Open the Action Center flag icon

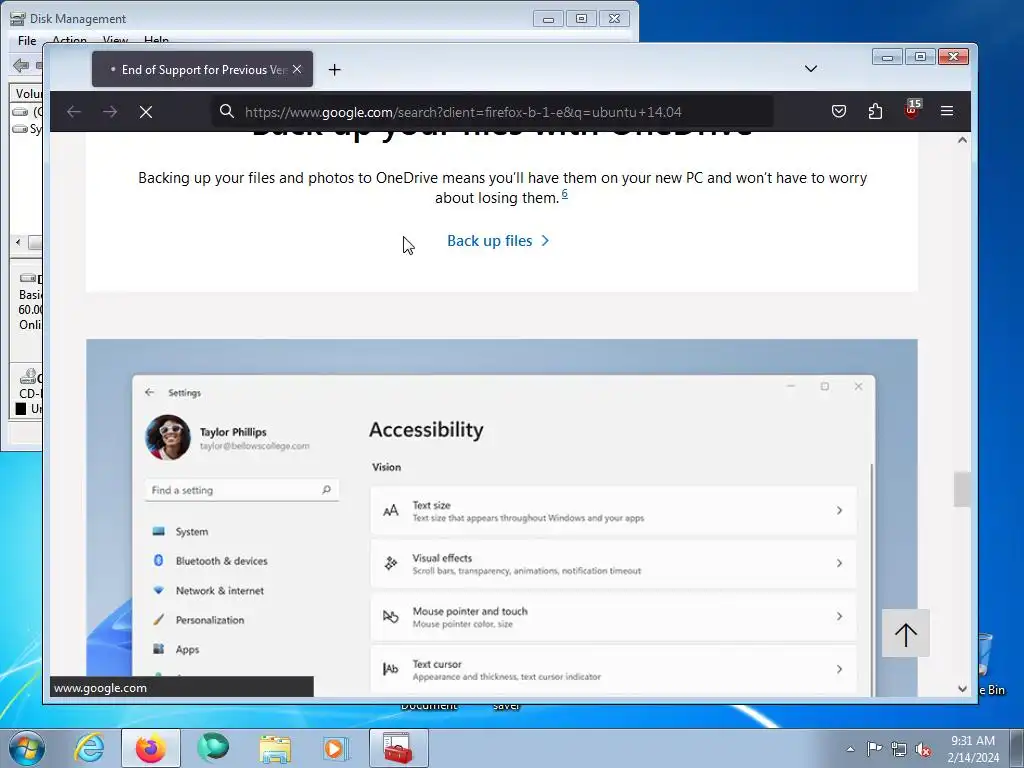(x=874, y=749)
